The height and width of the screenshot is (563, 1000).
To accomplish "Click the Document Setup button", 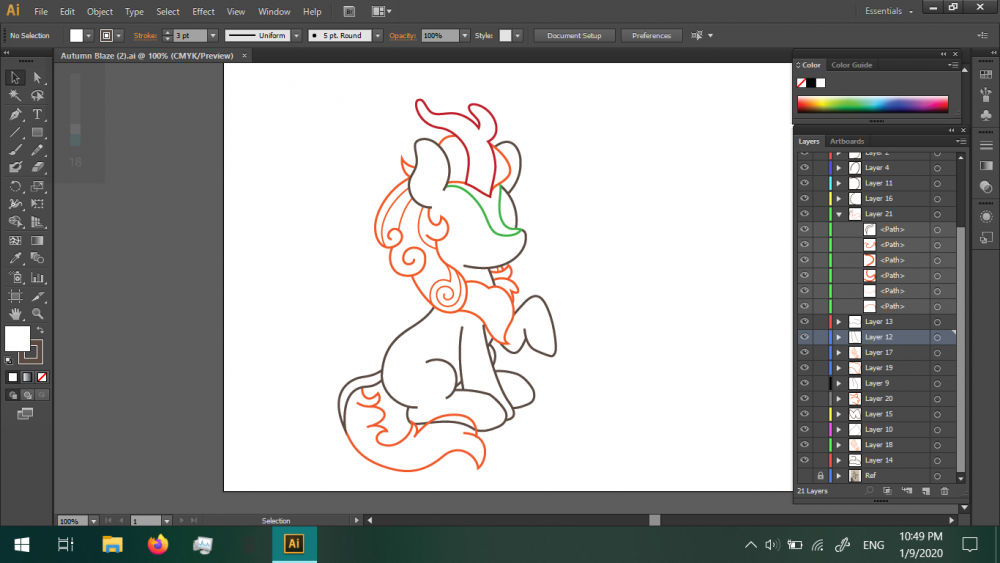I will click(x=574, y=36).
